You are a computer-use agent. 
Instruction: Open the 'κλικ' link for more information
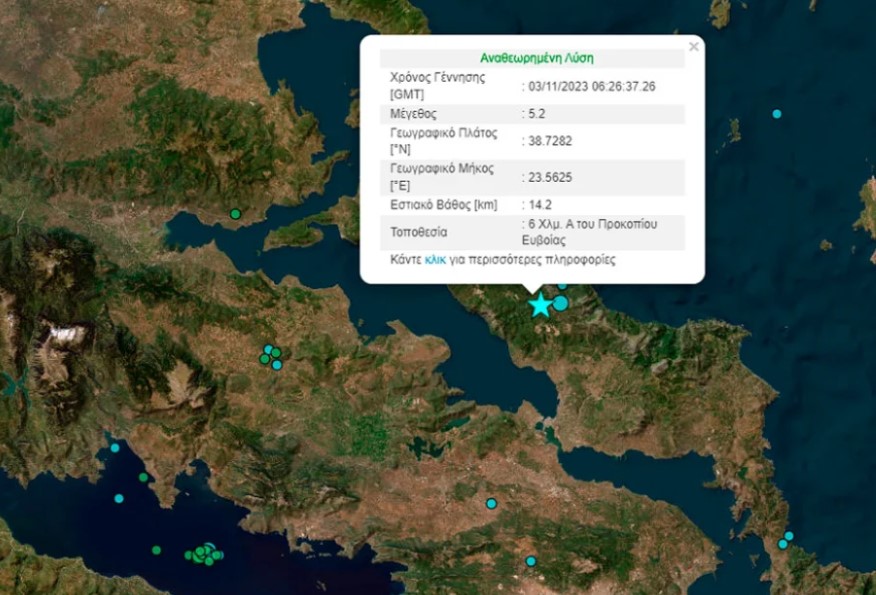pyautogui.click(x=435, y=260)
